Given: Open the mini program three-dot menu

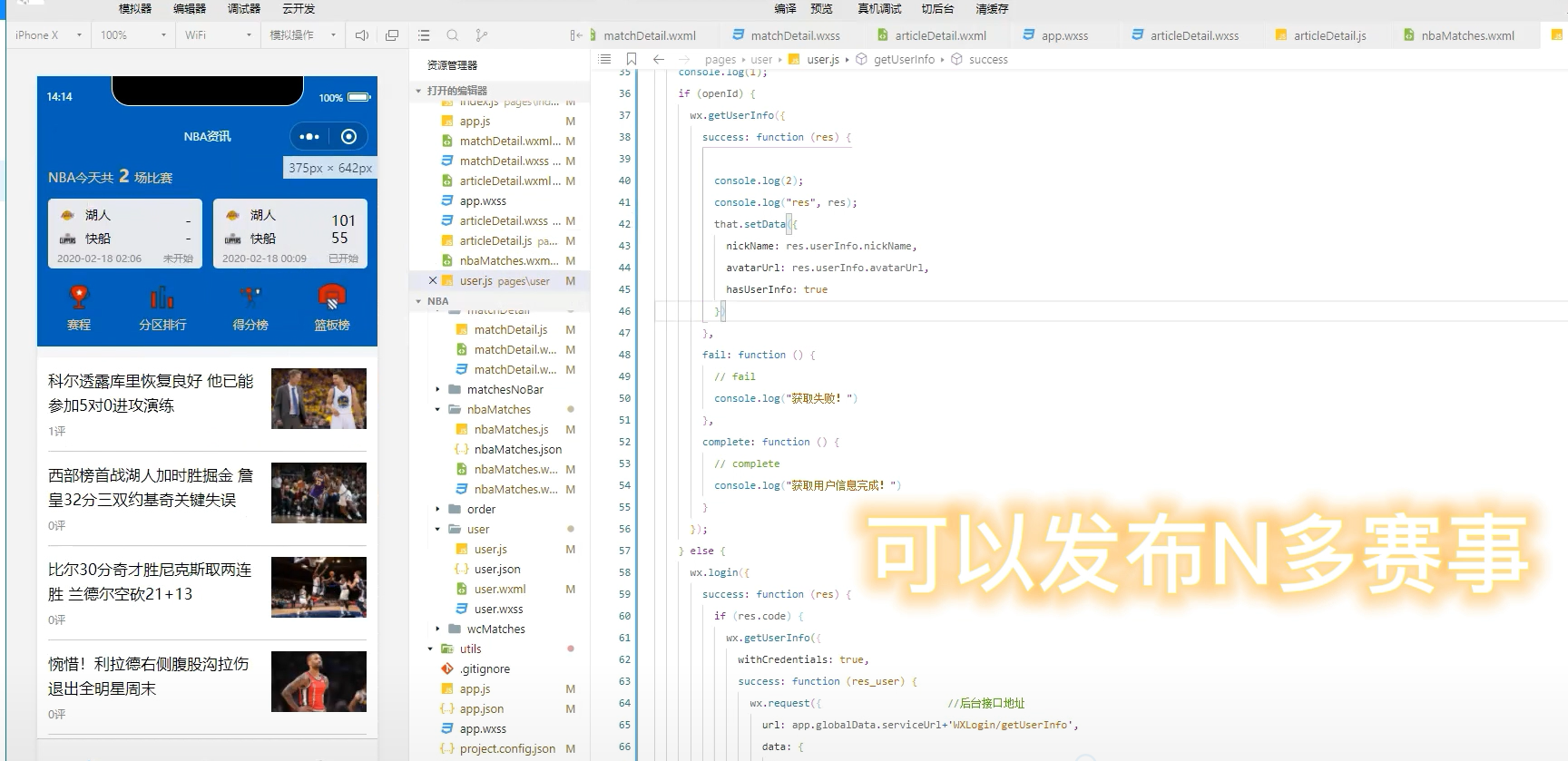Looking at the screenshot, I should pos(309,137).
